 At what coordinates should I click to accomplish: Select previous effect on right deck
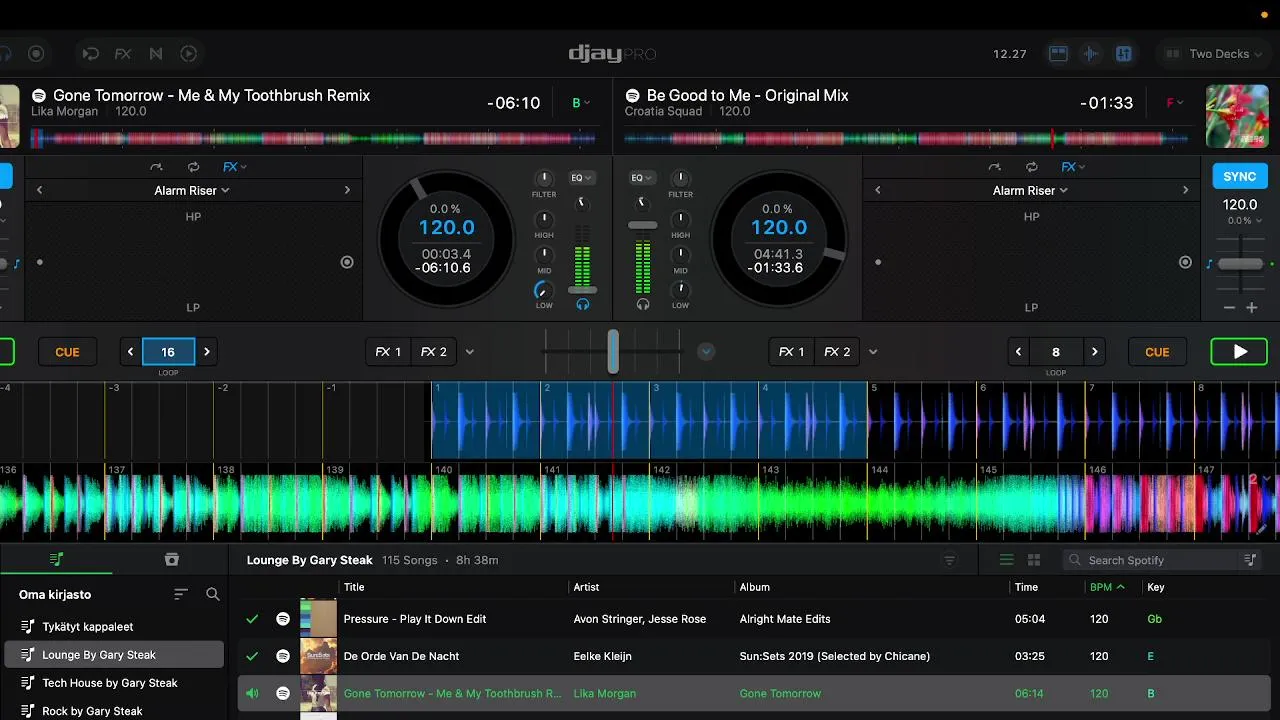point(878,190)
